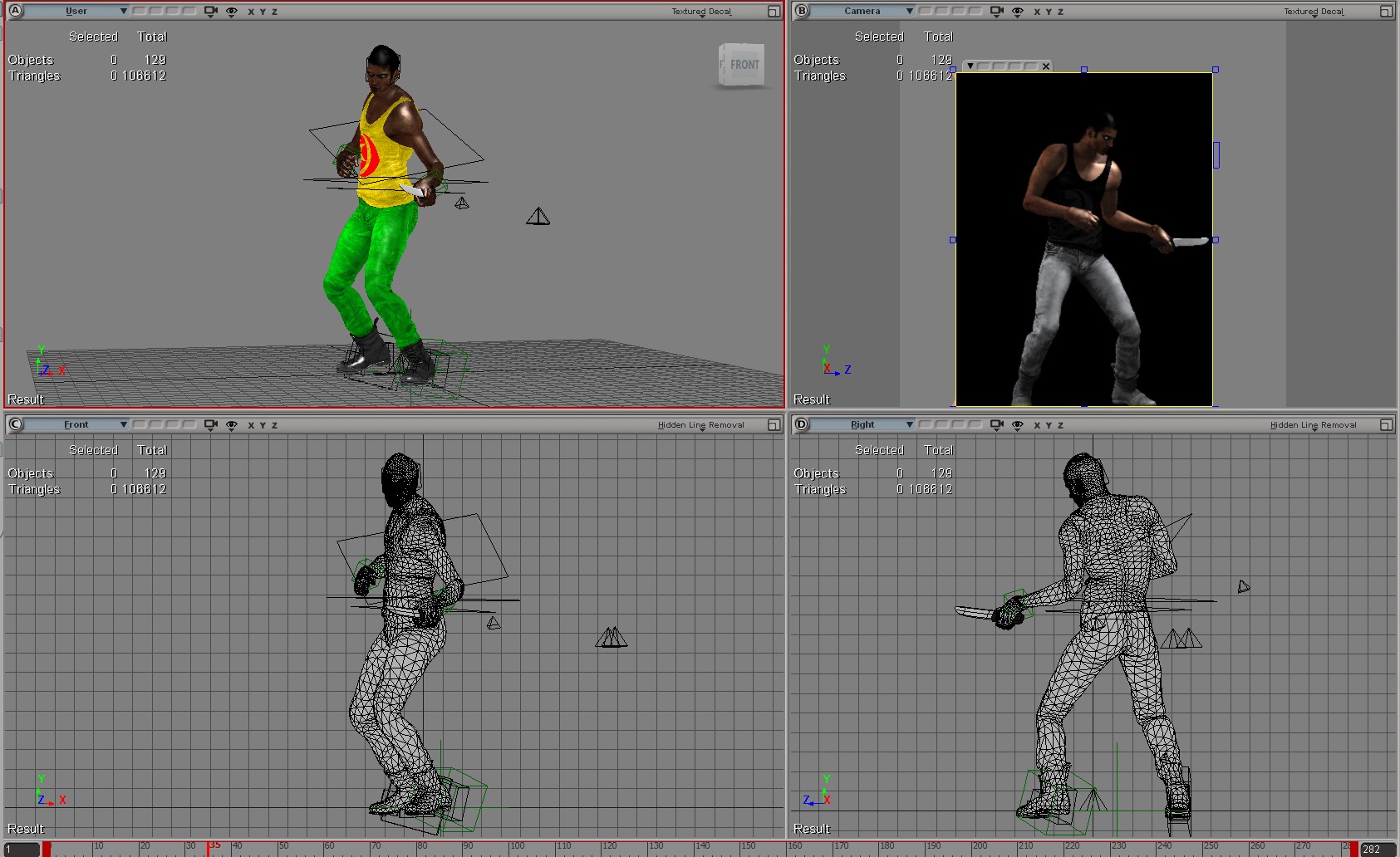Toggle the eye visibility icon in Front viewport
Viewport: 1400px width, 857px height.
pyautogui.click(x=232, y=425)
